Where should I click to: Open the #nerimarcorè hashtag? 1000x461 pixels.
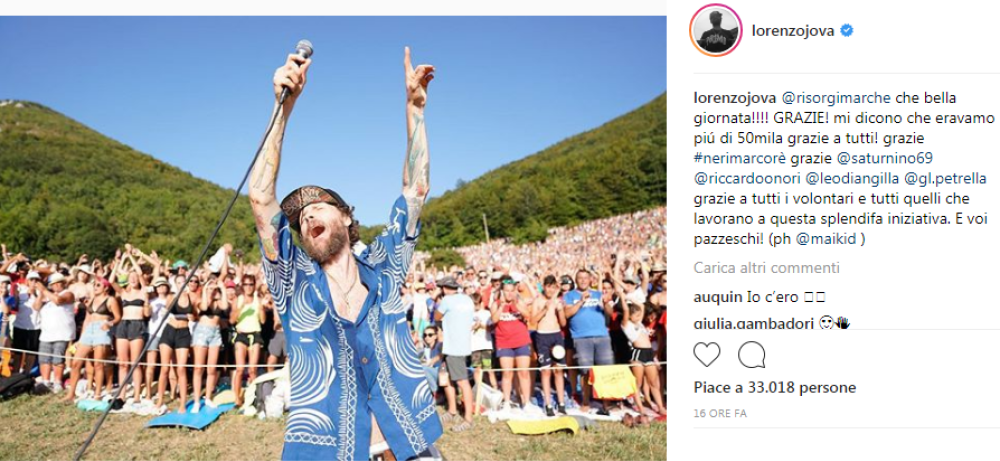click(737, 157)
